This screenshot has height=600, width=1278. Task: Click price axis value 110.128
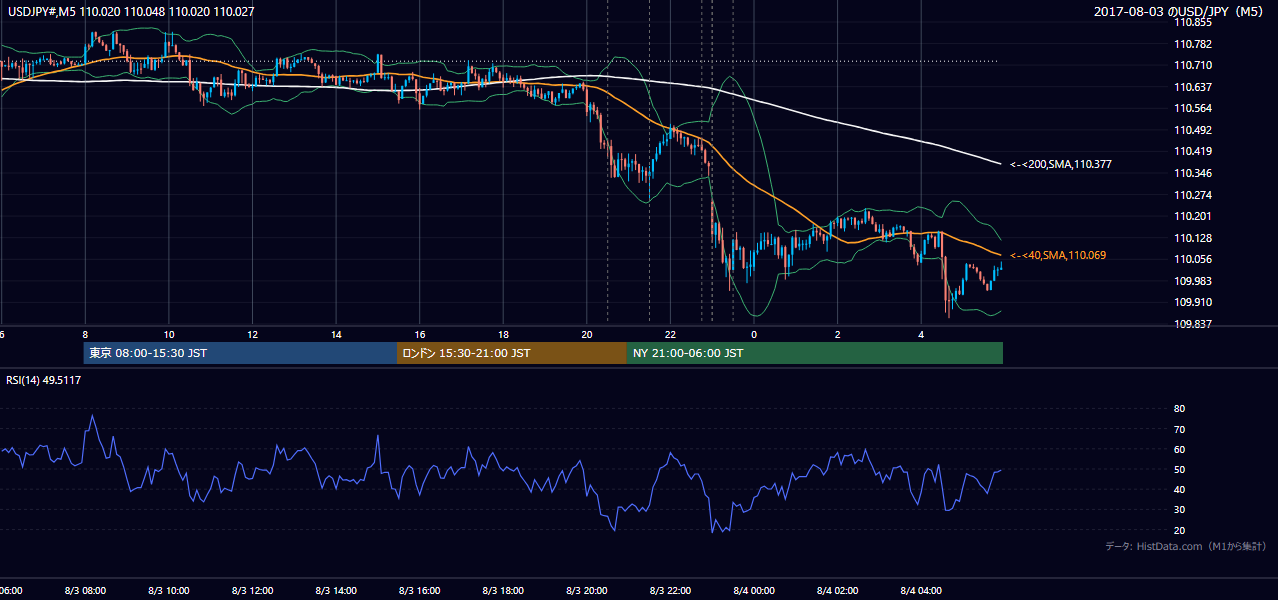pos(1194,238)
